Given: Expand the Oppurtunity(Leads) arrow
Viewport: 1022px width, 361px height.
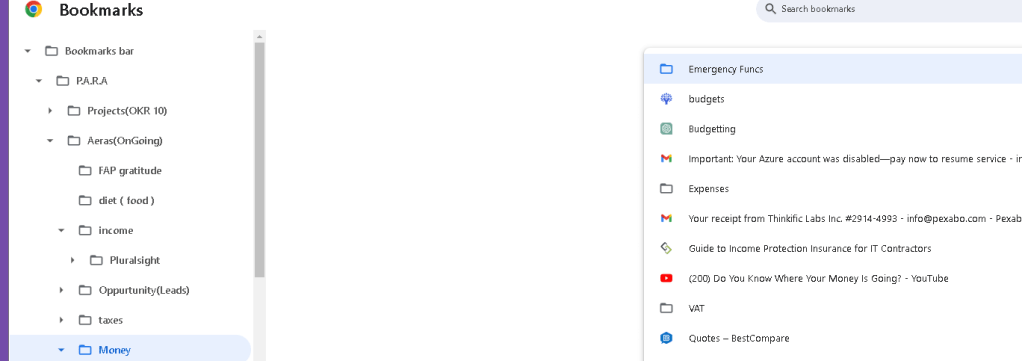Looking at the screenshot, I should pos(61,290).
